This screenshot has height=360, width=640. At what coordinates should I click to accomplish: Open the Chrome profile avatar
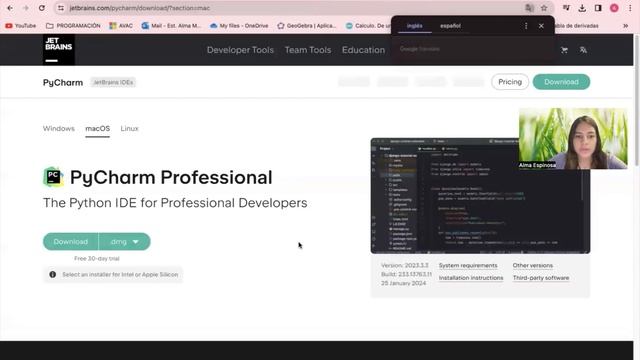coord(614,8)
